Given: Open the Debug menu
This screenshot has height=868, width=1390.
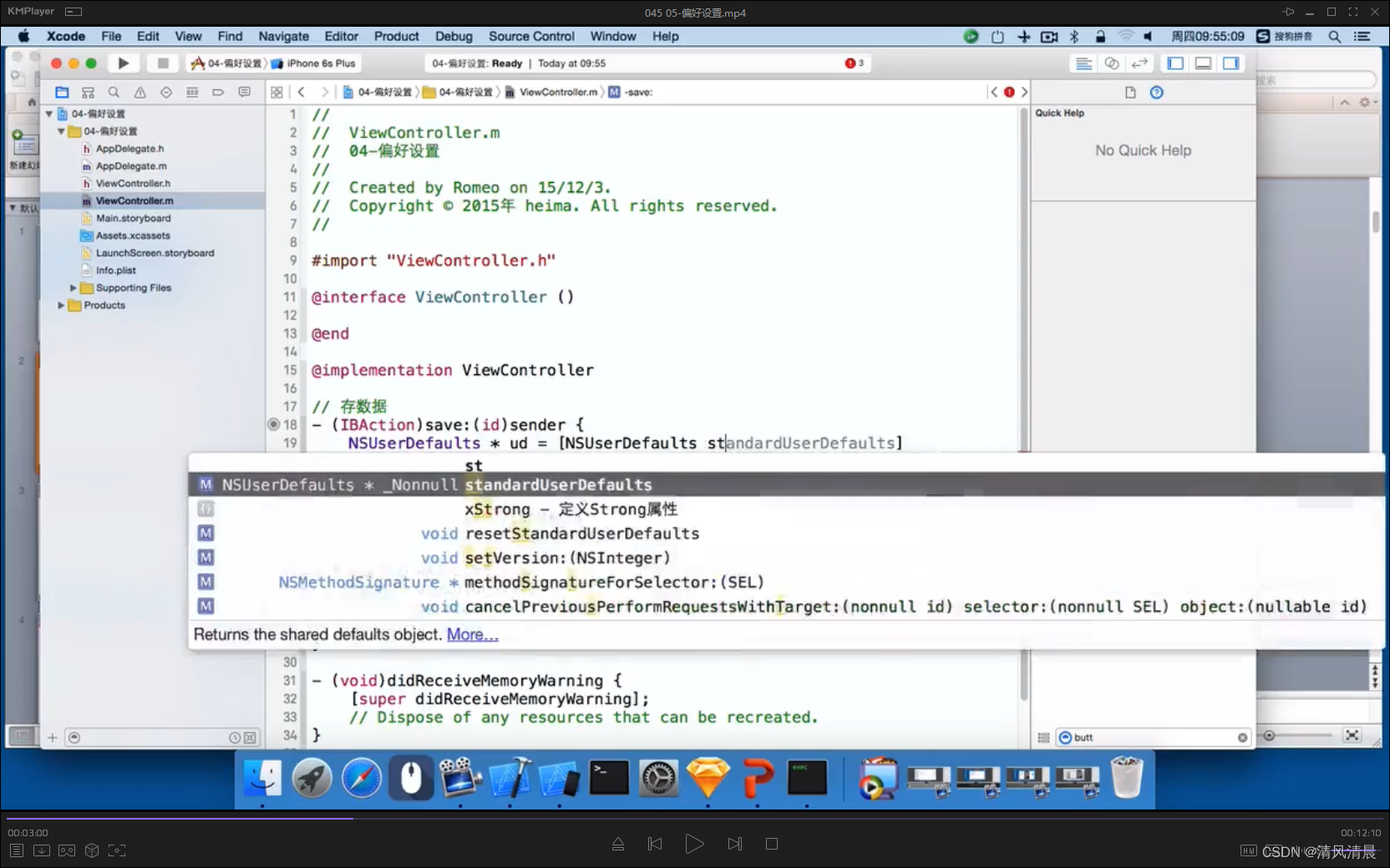Looking at the screenshot, I should click(454, 37).
